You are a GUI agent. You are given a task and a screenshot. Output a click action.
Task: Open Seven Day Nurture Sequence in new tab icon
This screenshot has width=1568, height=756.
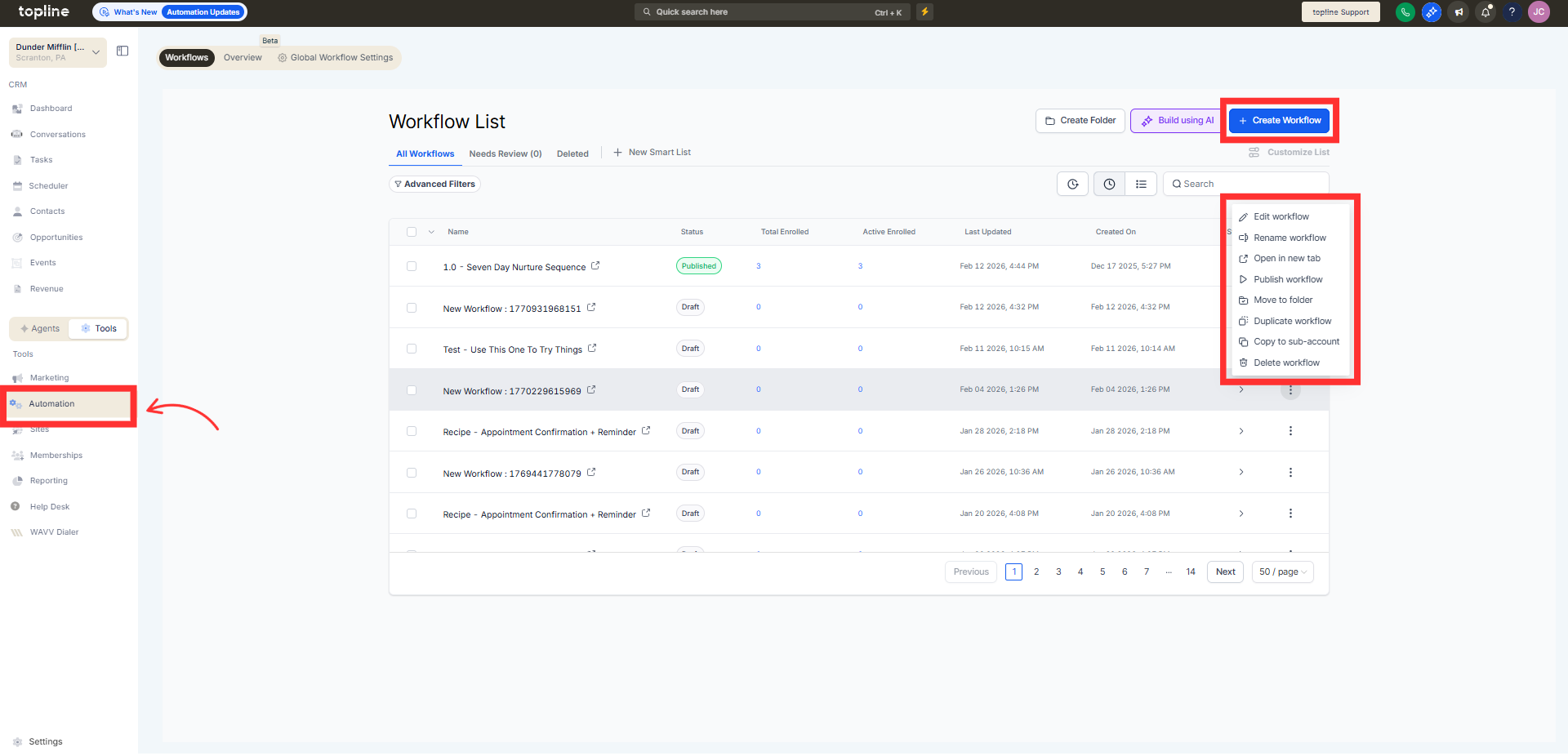[595, 266]
